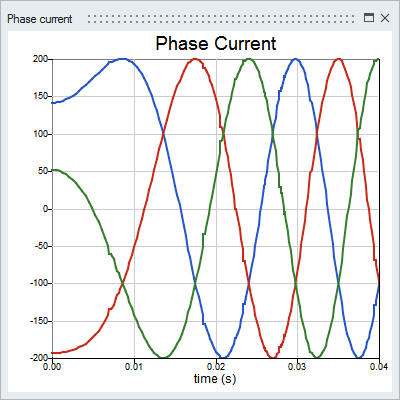
Task: Click the 0.00 time axis label
Action: 52,367
